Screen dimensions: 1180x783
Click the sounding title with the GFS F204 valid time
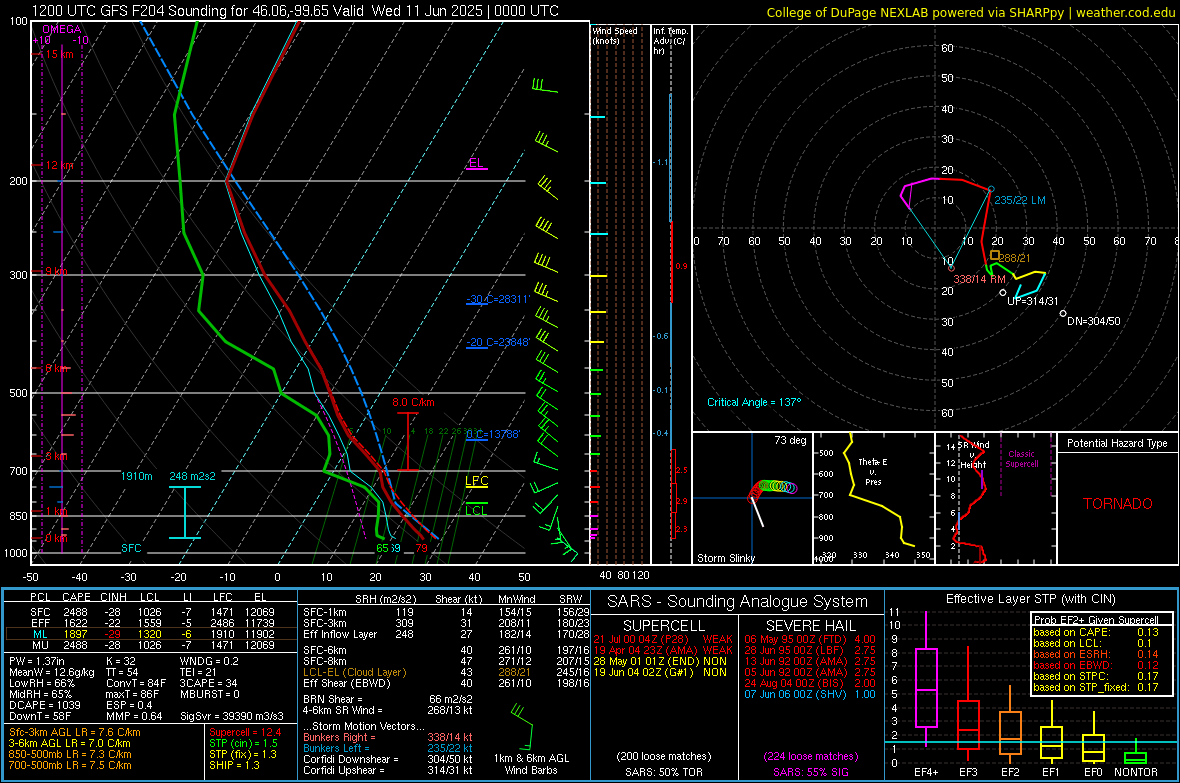(295, 11)
